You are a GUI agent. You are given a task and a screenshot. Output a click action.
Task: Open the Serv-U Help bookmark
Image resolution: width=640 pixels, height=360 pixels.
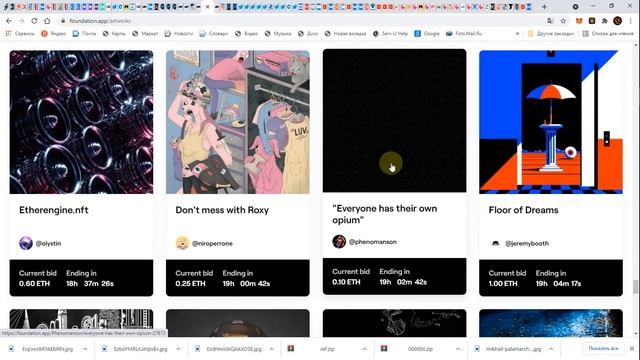point(390,33)
